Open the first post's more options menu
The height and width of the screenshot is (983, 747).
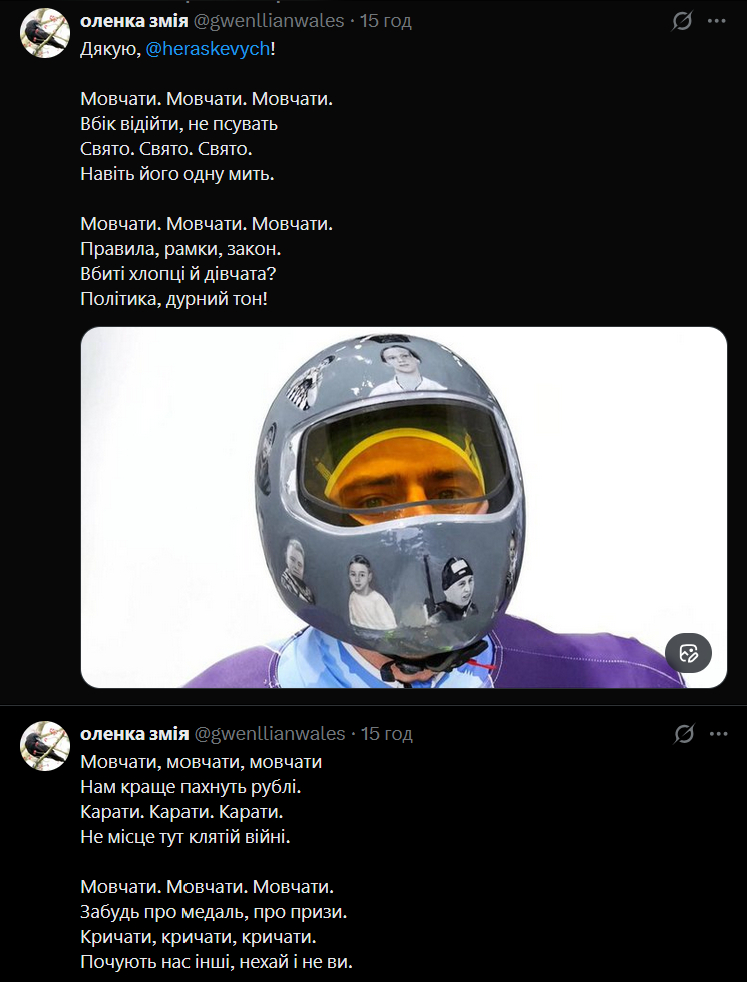[717, 21]
